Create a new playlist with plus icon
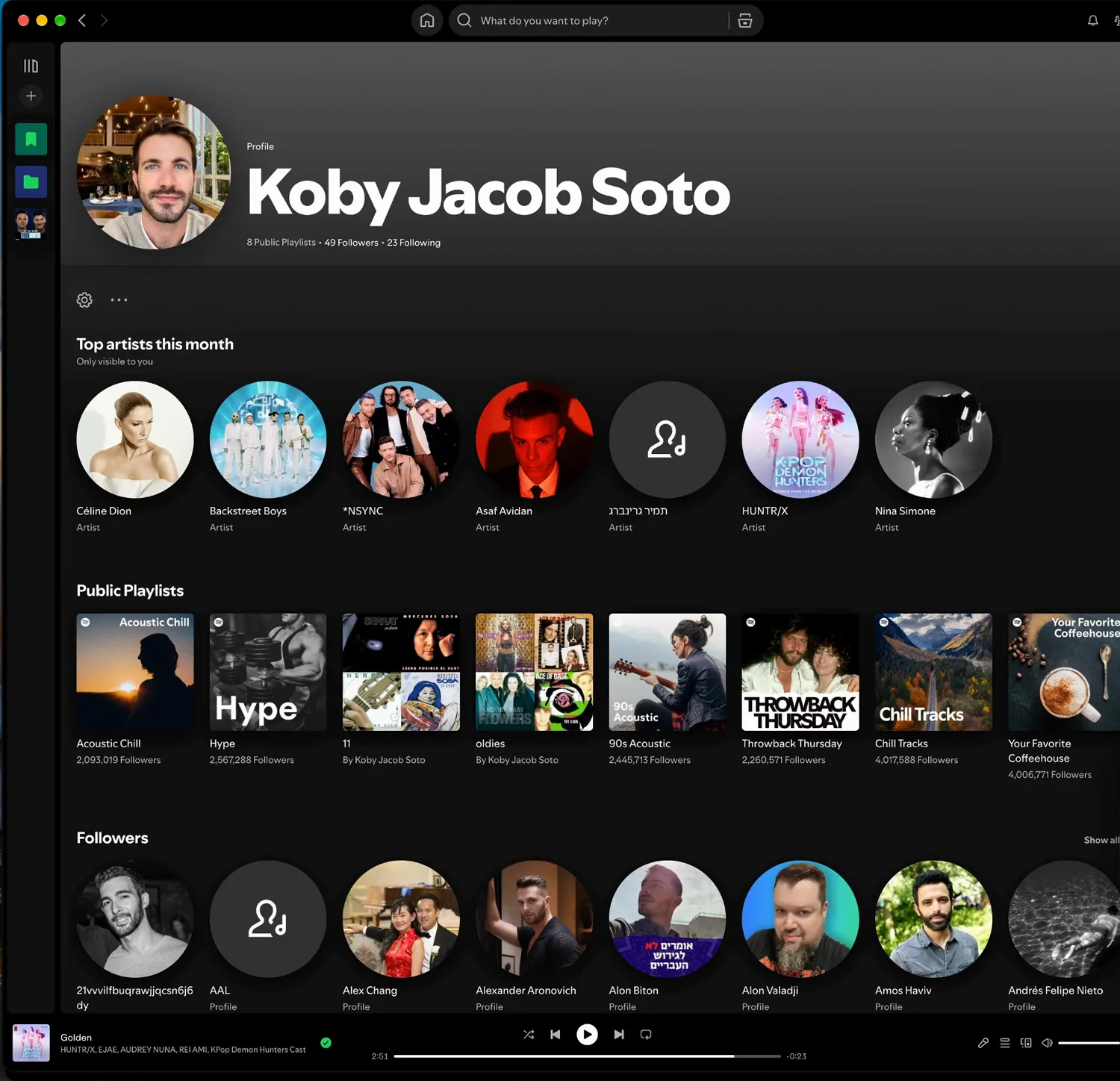 coord(31,96)
